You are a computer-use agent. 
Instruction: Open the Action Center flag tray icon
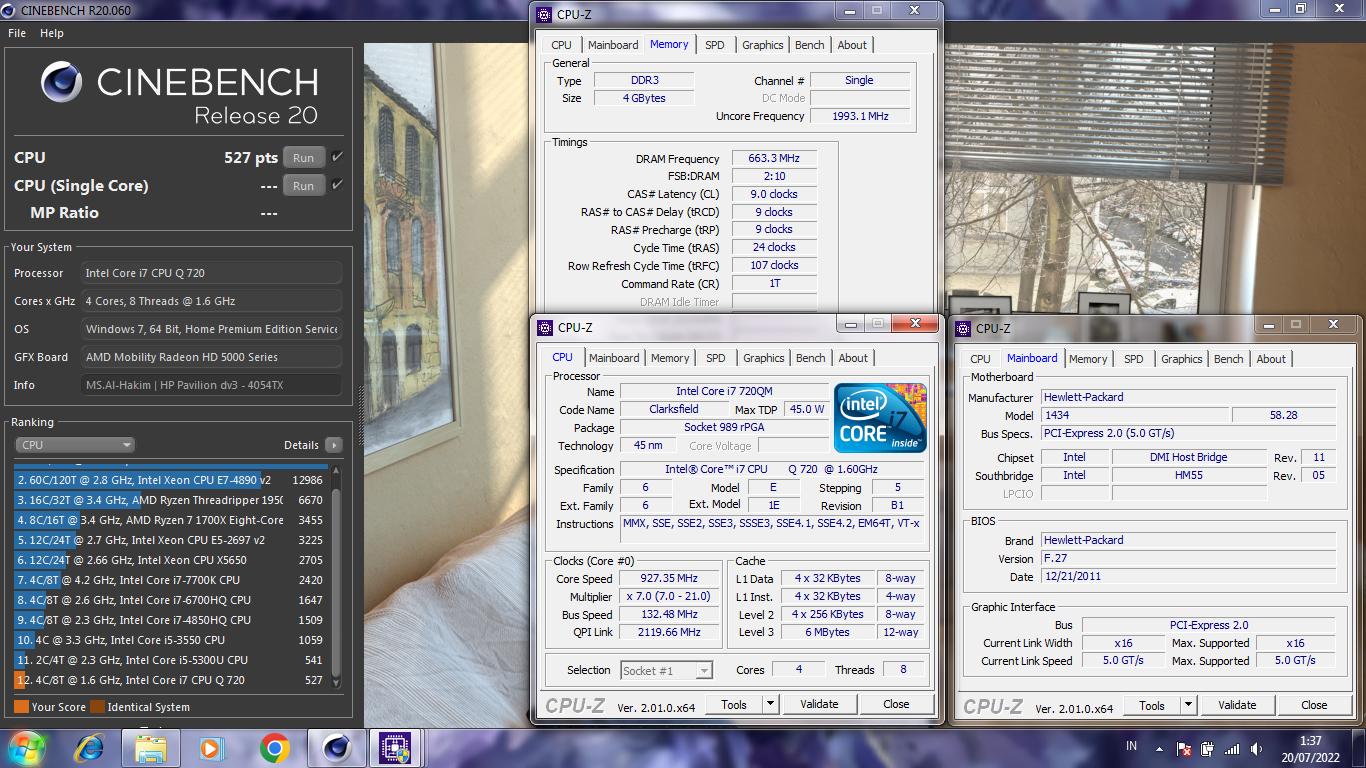tap(1183, 749)
